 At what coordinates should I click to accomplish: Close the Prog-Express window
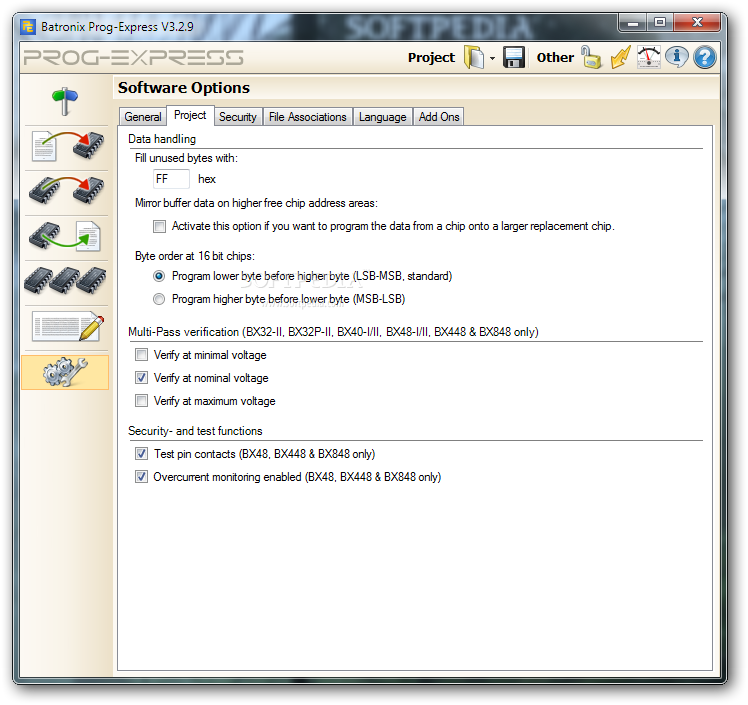pyautogui.click(x=697, y=22)
